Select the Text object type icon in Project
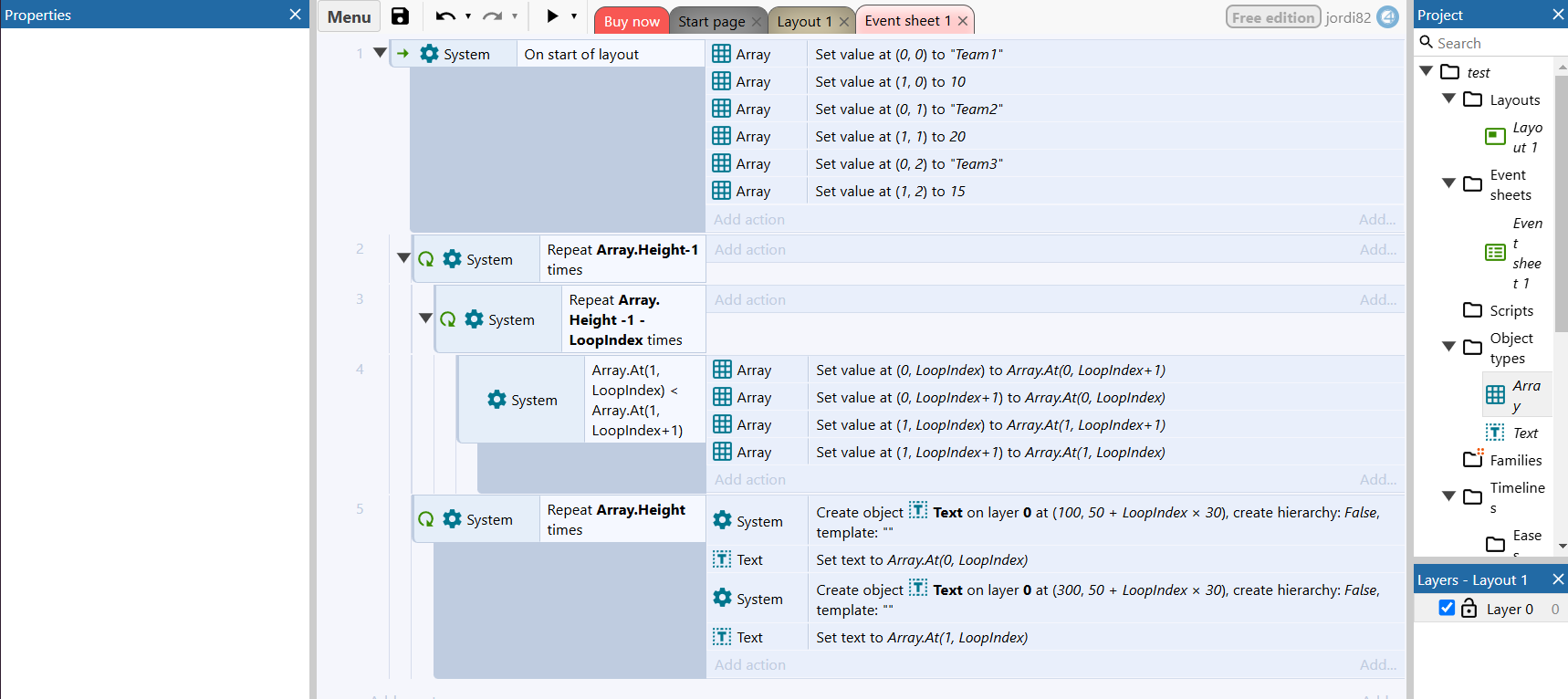The image size is (1568, 699). [x=1495, y=433]
